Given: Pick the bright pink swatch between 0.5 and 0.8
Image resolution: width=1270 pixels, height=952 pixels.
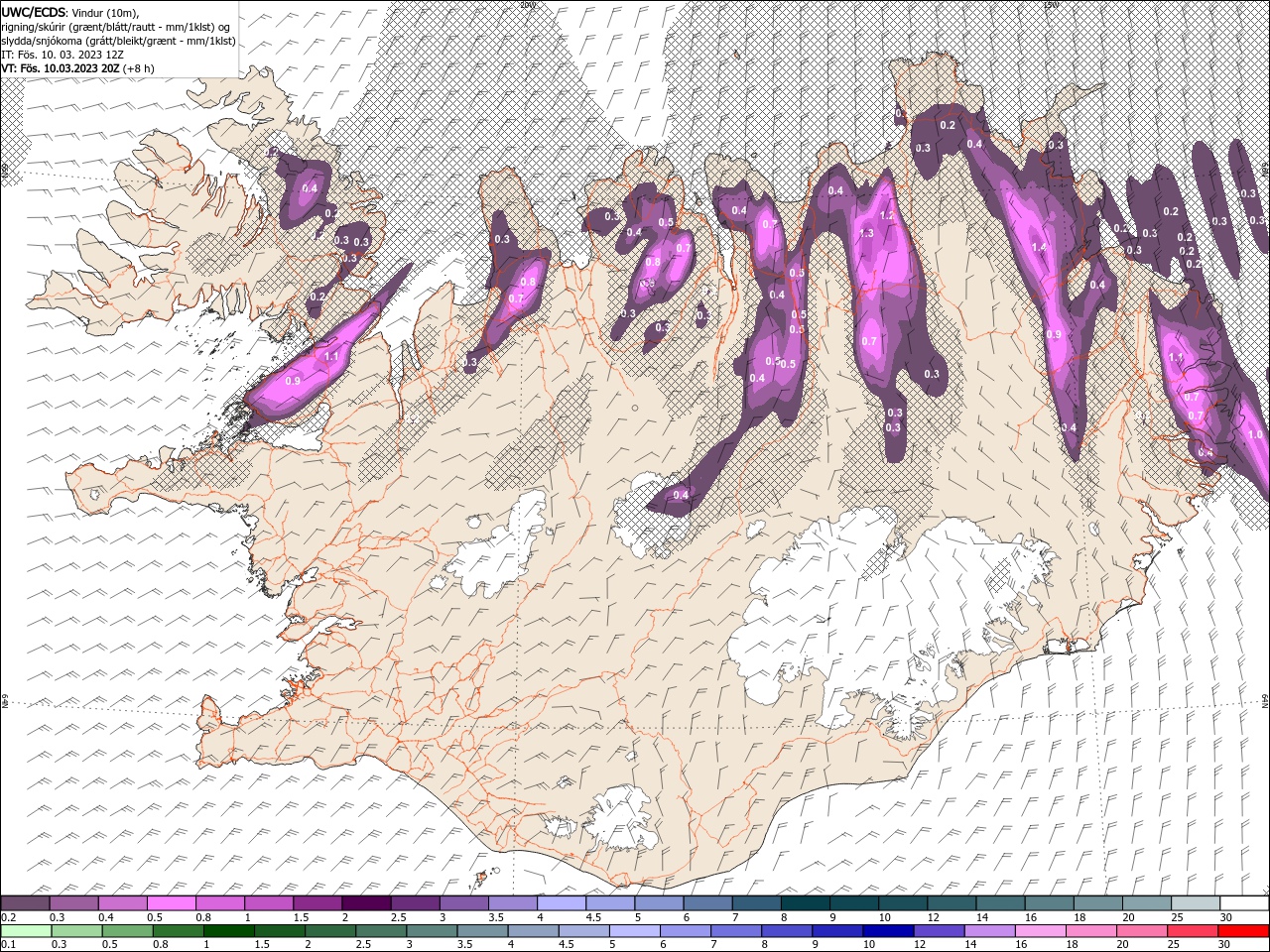Looking at the screenshot, I should (x=171, y=903).
